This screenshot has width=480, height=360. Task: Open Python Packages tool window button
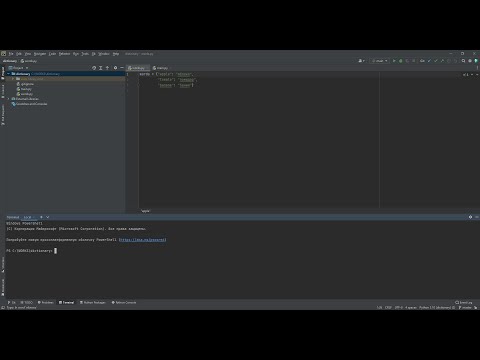click(93, 302)
